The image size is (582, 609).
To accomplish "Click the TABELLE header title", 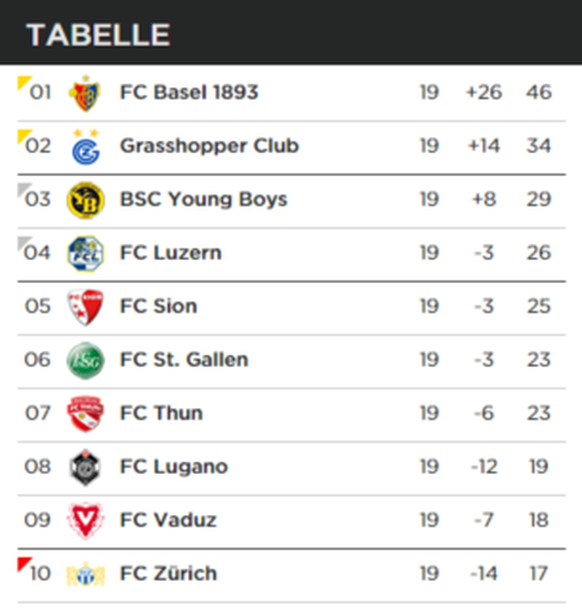I will [98, 35].
